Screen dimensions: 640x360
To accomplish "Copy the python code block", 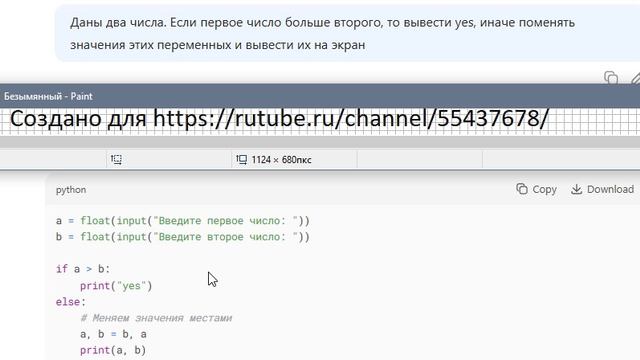I will 536,189.
